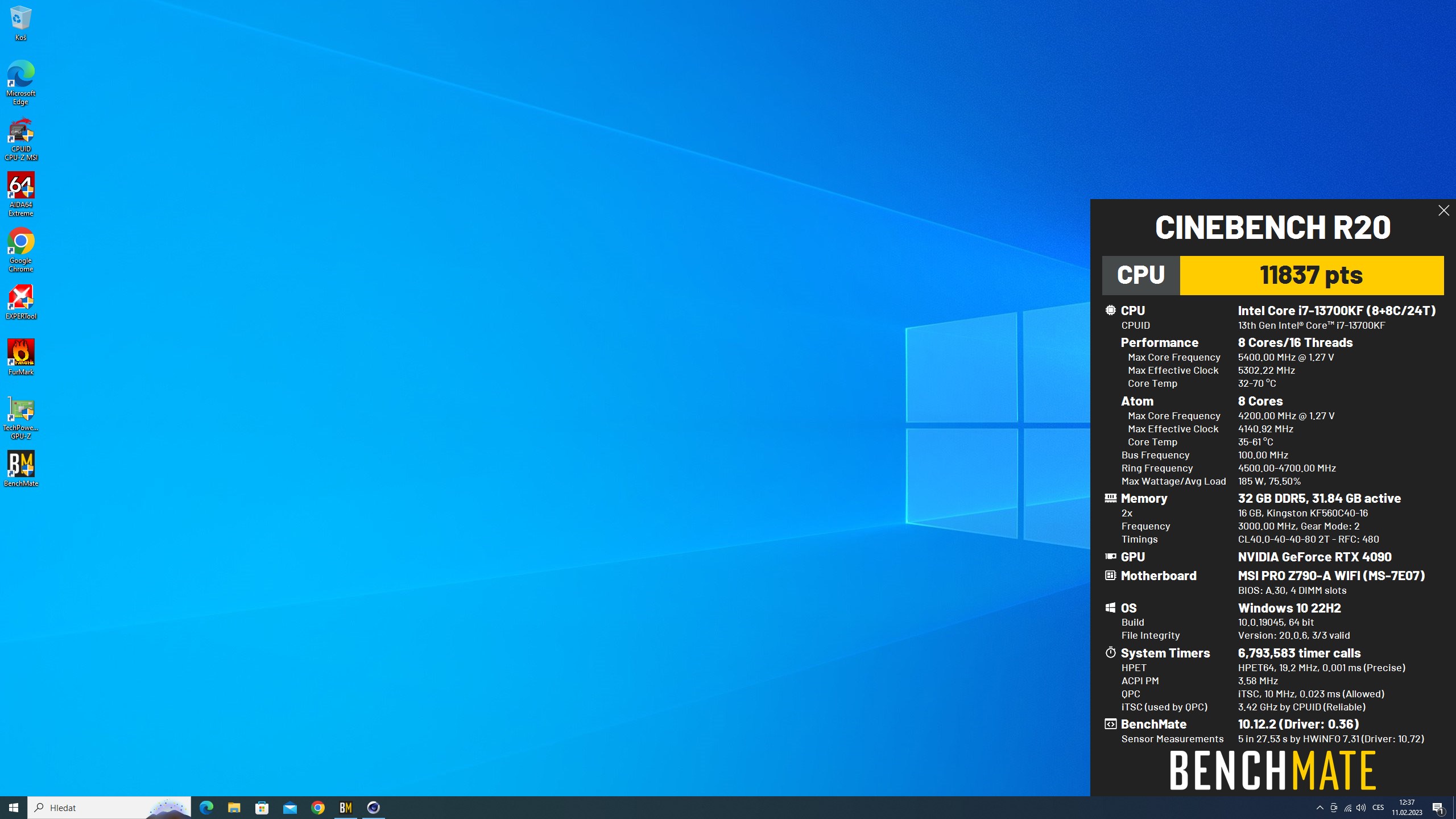Image resolution: width=1456 pixels, height=819 pixels.
Task: Switch to the Cinebench taskbar button
Action: (x=374, y=808)
